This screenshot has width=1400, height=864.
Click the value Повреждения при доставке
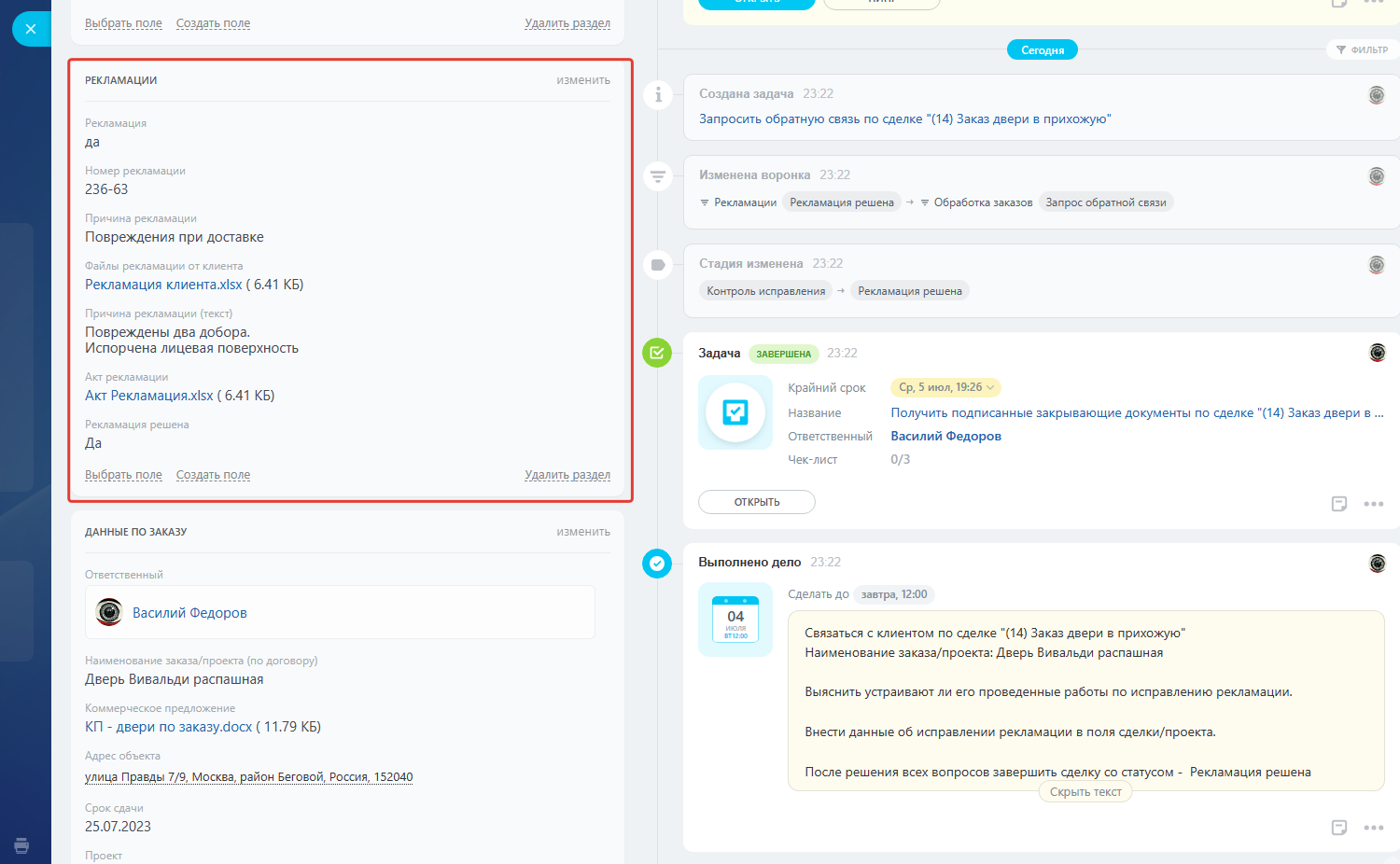[x=175, y=237]
